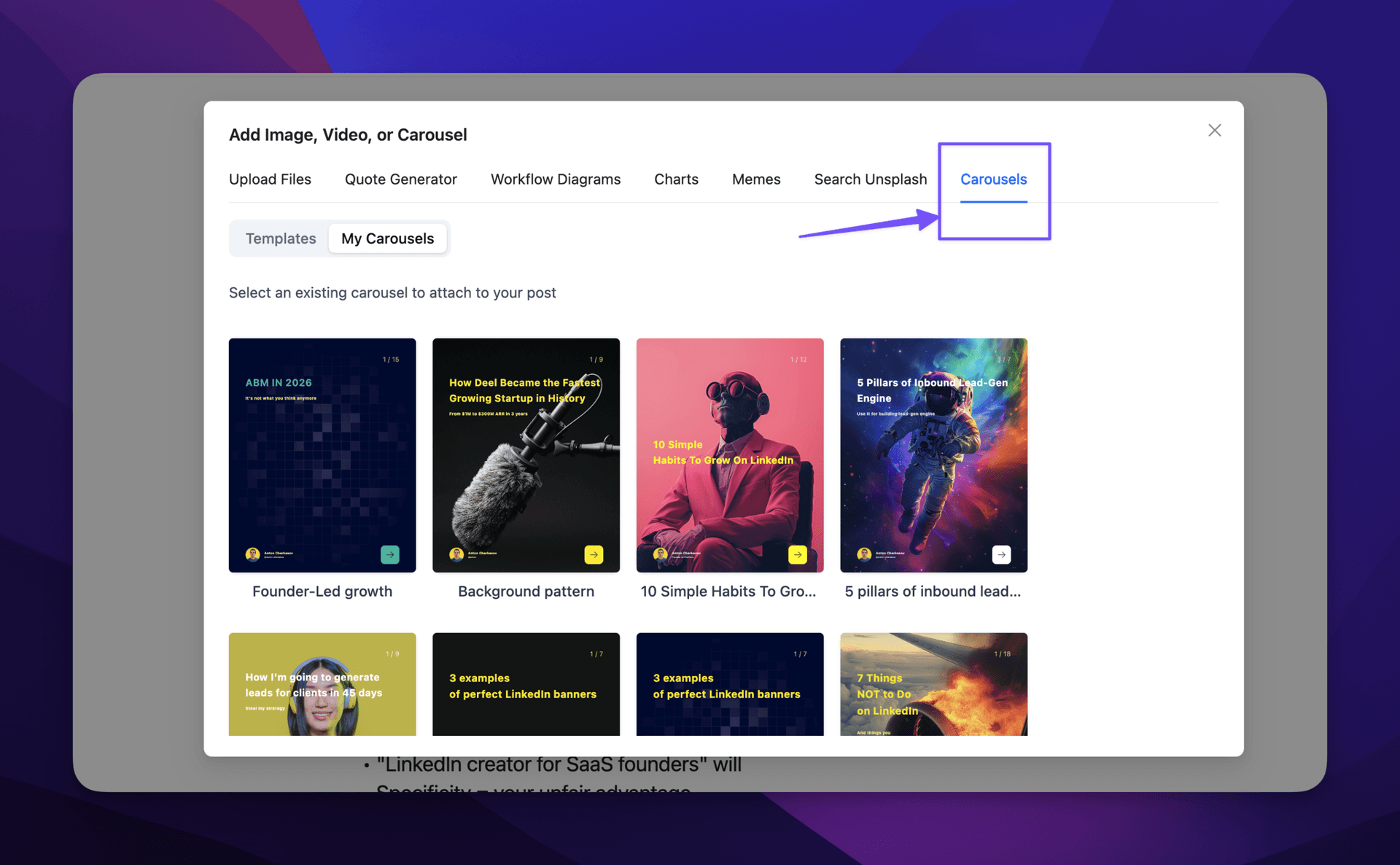Open the Upload Files tab
The image size is (1400, 865).
270,179
